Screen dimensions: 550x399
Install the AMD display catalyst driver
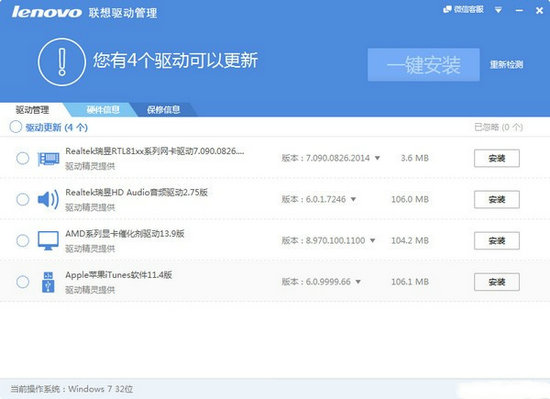[497, 241]
